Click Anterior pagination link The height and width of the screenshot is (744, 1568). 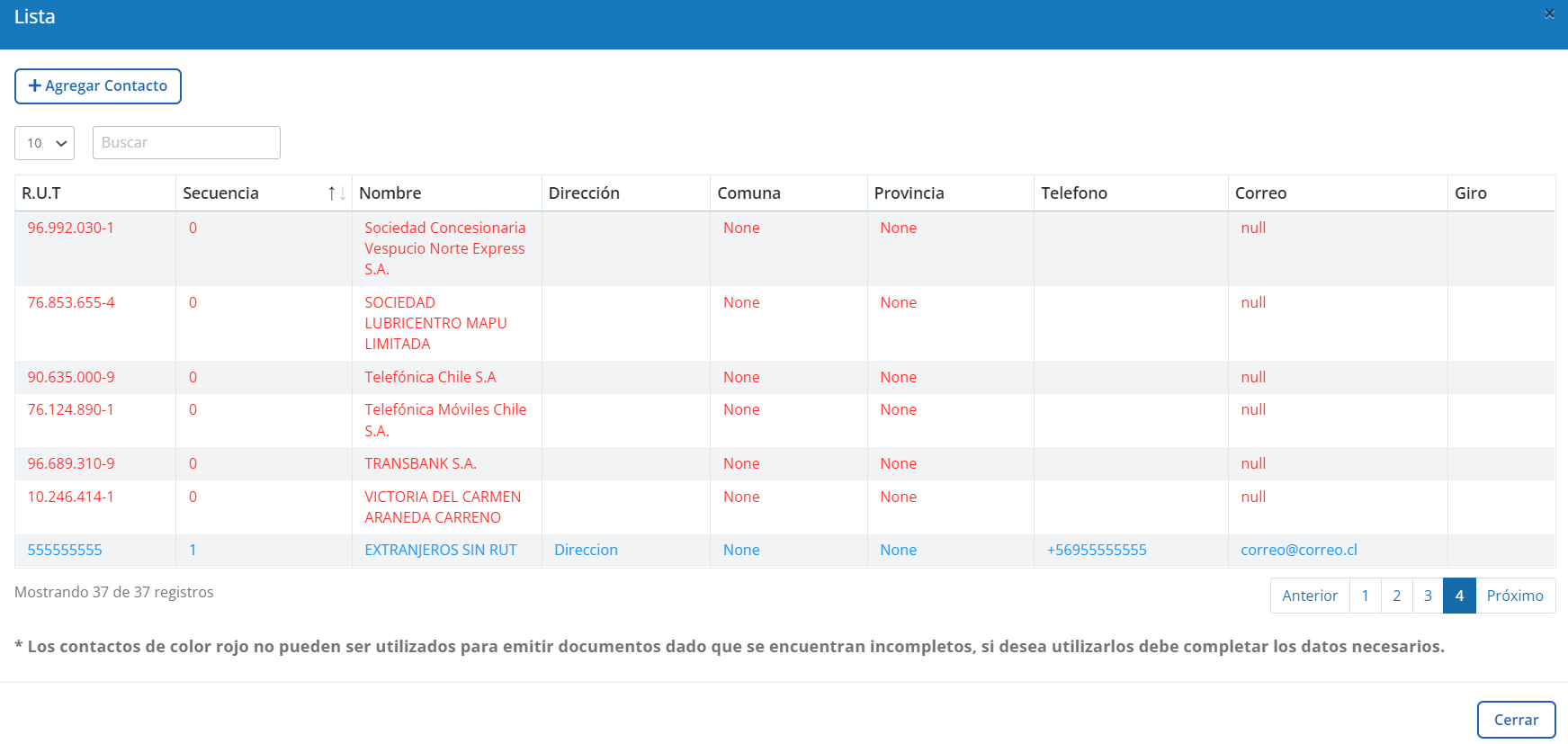[x=1309, y=596]
